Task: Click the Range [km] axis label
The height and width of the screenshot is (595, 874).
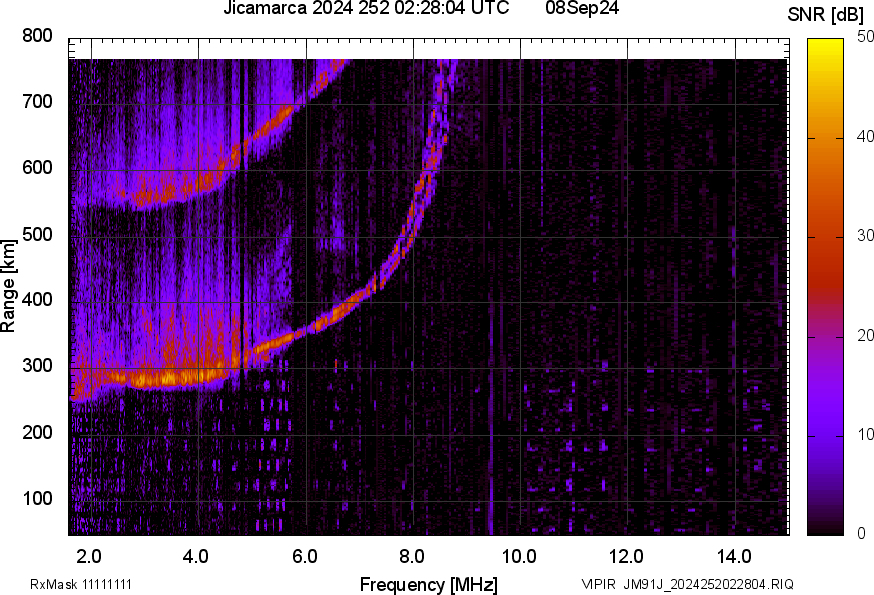Action: click(9, 286)
